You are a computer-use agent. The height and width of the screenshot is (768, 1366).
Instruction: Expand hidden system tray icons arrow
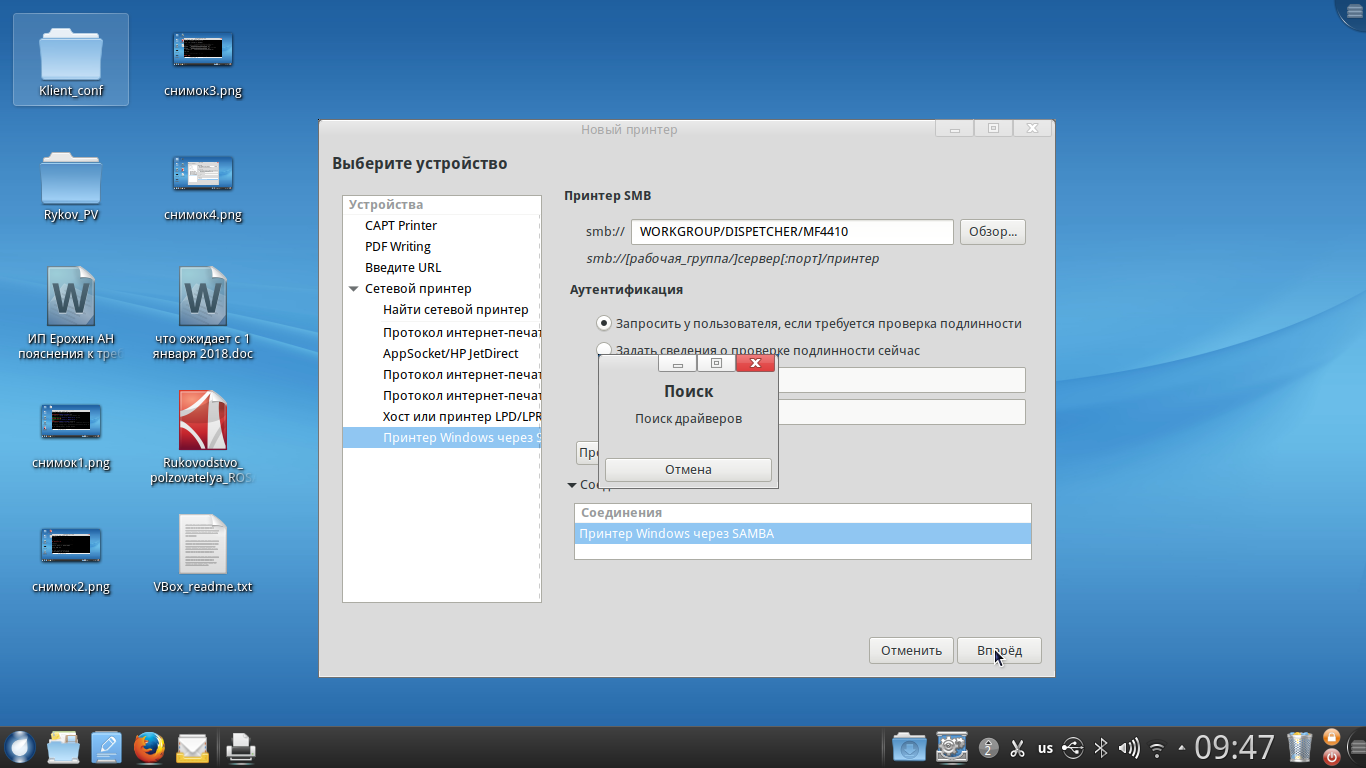point(1182,748)
